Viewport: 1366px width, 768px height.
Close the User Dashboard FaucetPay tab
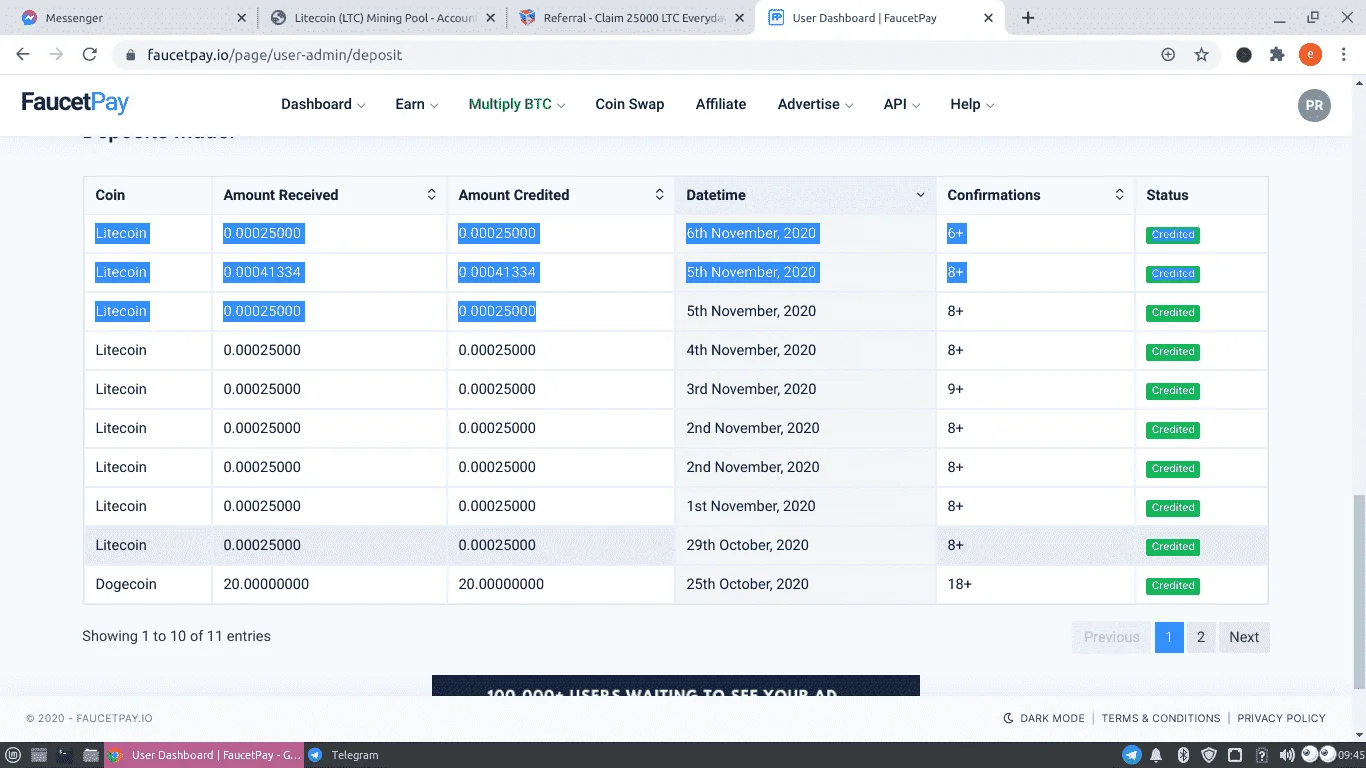(988, 18)
